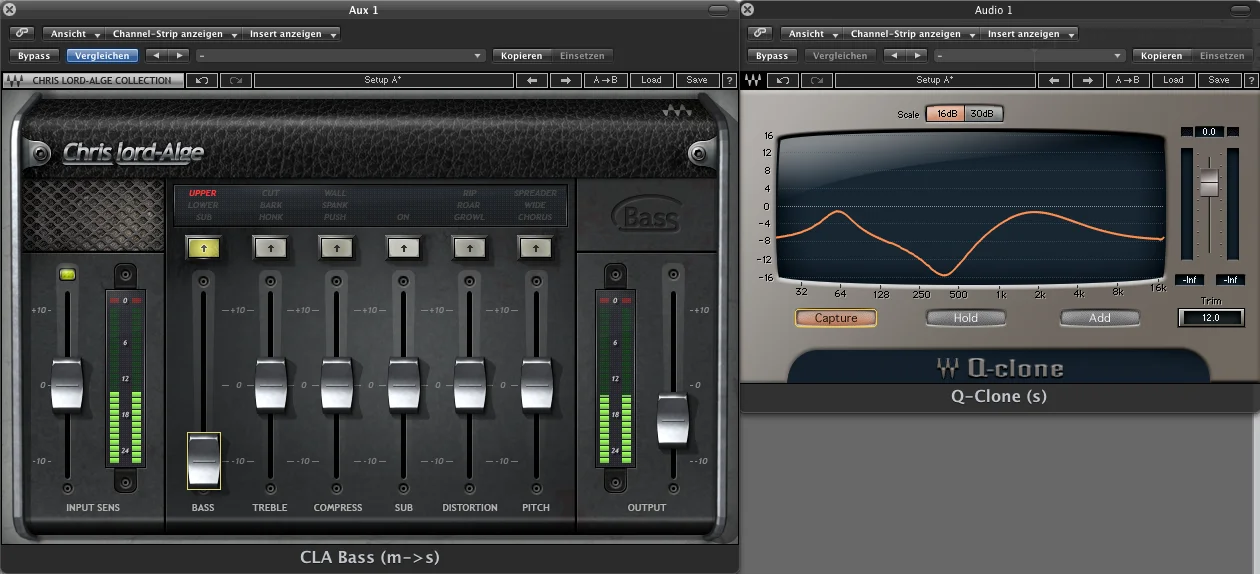Open Setup A* menu in CLA Bass toolbar
The image size is (1260, 574).
pyautogui.click(x=383, y=80)
